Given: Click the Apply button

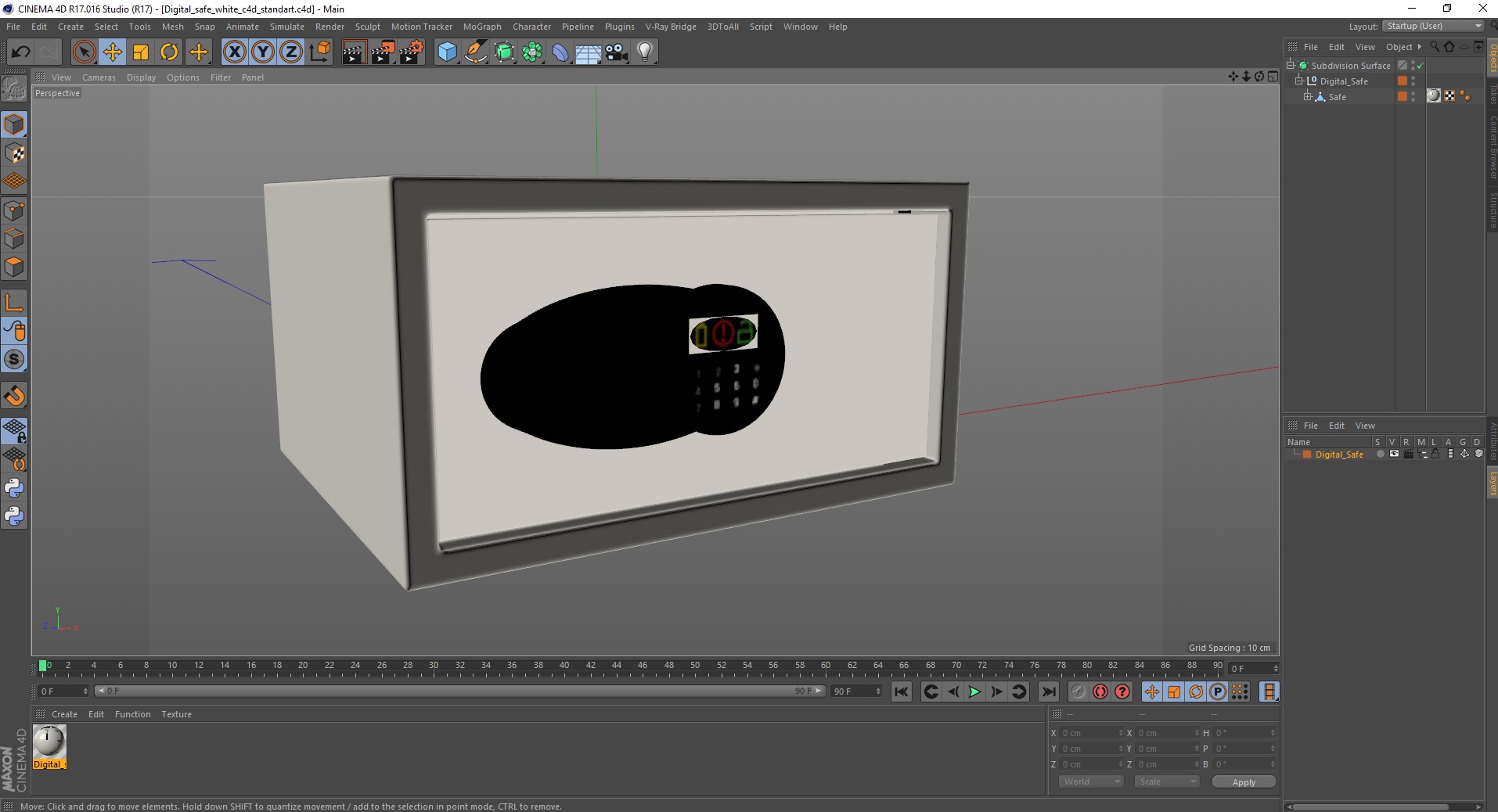Looking at the screenshot, I should 1244,782.
